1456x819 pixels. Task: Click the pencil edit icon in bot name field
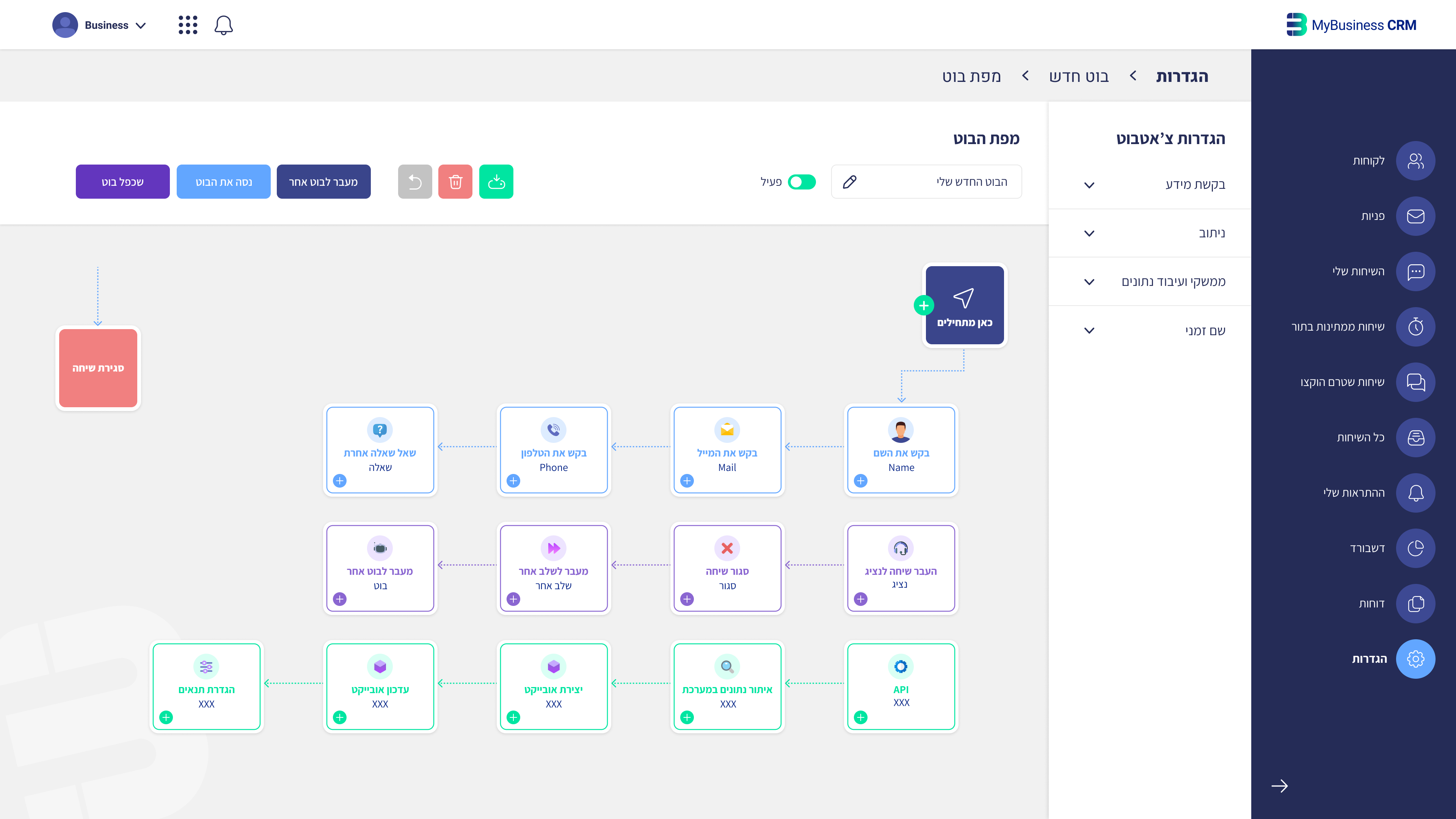849,182
